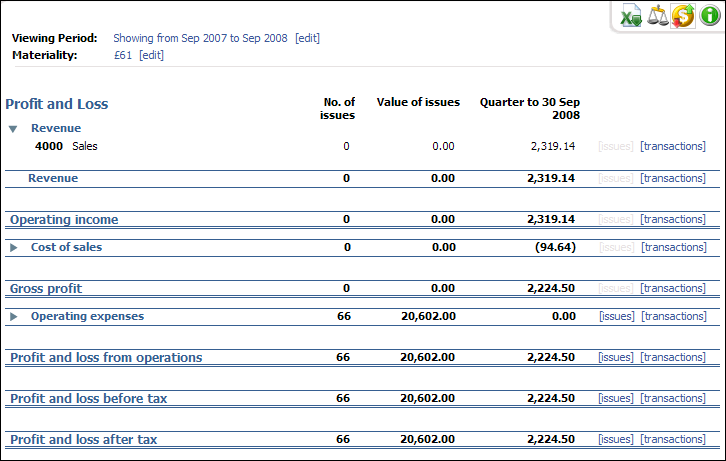Image resolution: width=726 pixels, height=461 pixels.
Task: Select the profit and loss dollar icon
Action: [x=683, y=16]
